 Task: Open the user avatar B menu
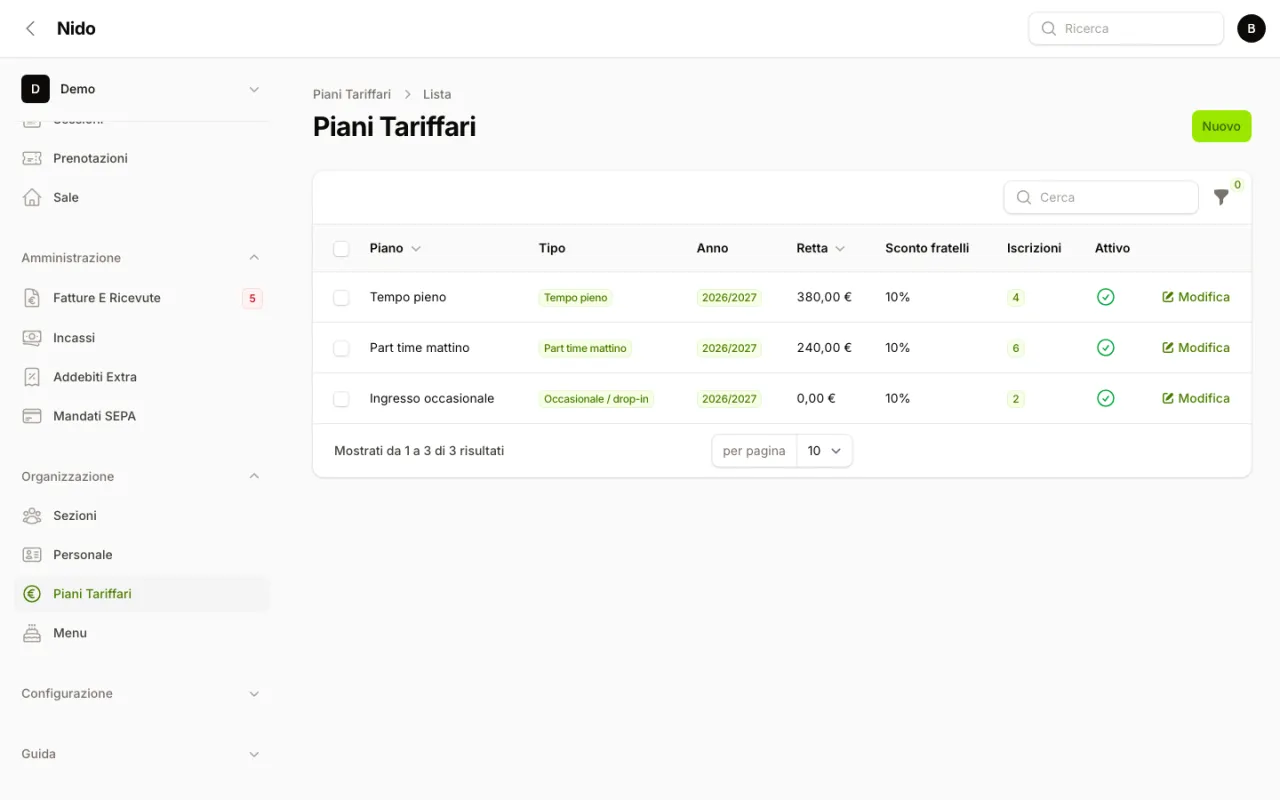(1251, 29)
